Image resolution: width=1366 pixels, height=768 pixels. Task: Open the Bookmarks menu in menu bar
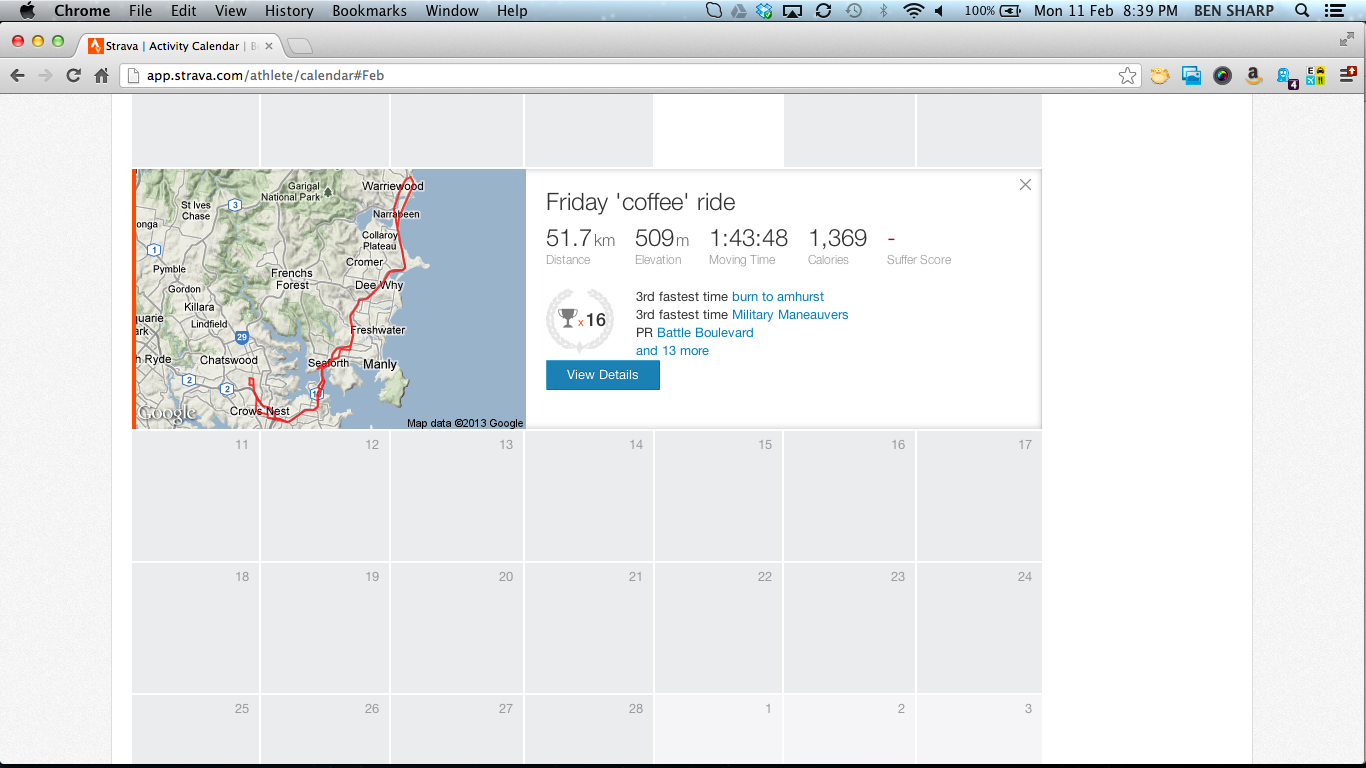point(369,11)
